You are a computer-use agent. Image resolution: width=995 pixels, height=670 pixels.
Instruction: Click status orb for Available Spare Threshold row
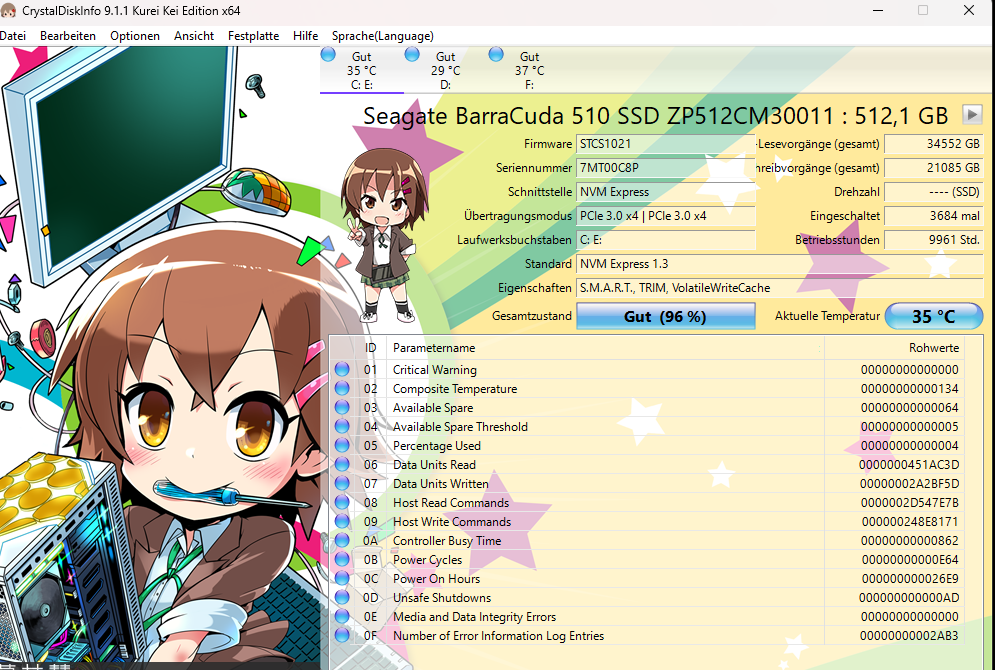pyautogui.click(x=342, y=426)
